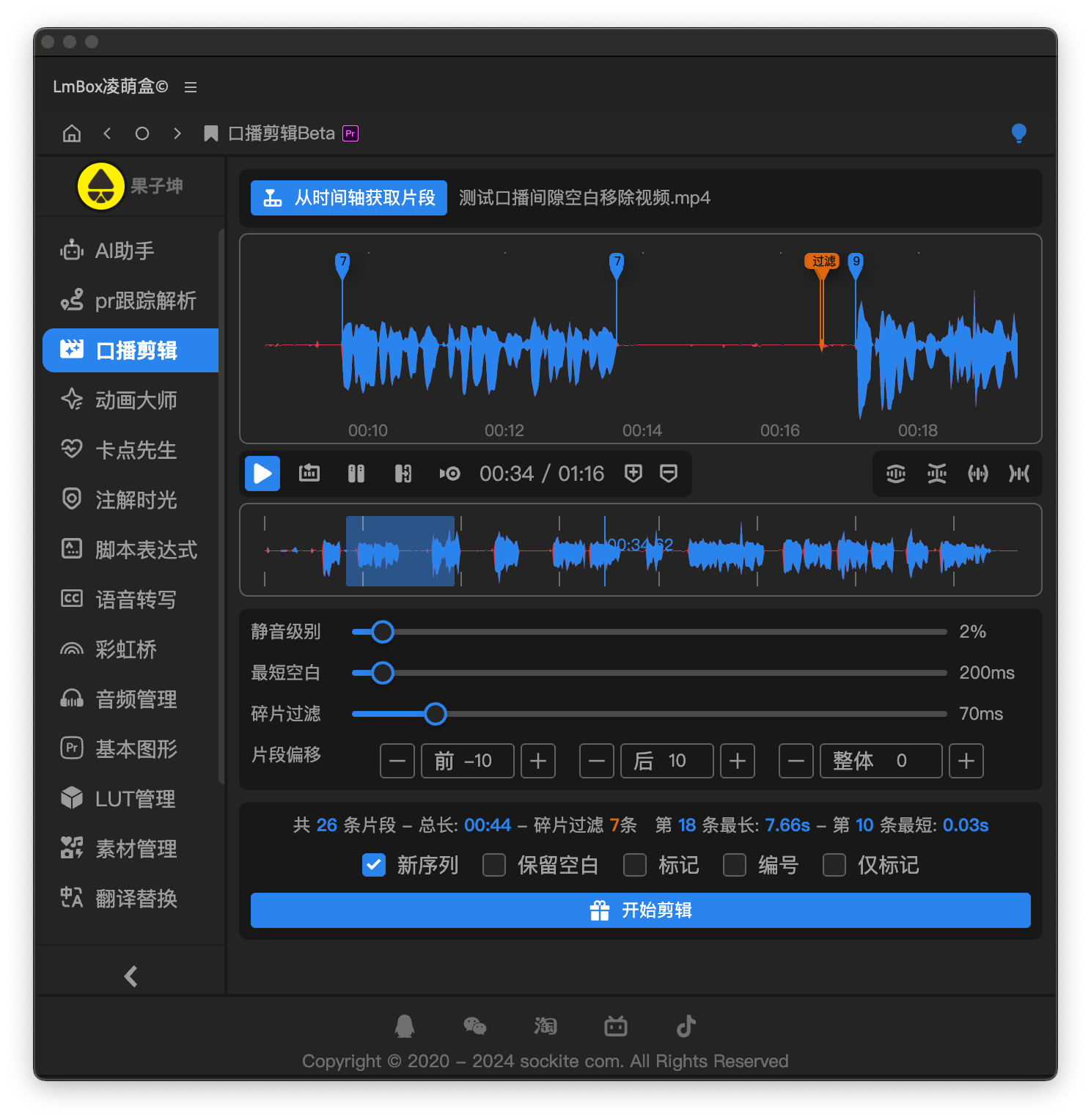Go to the home page icon

point(72,133)
